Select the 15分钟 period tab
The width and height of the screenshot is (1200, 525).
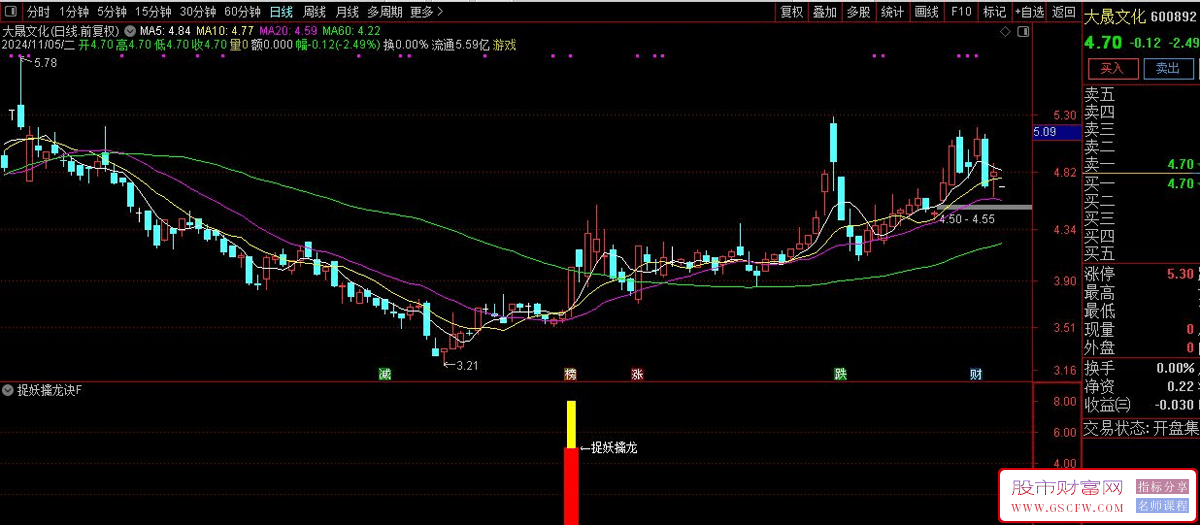click(153, 12)
